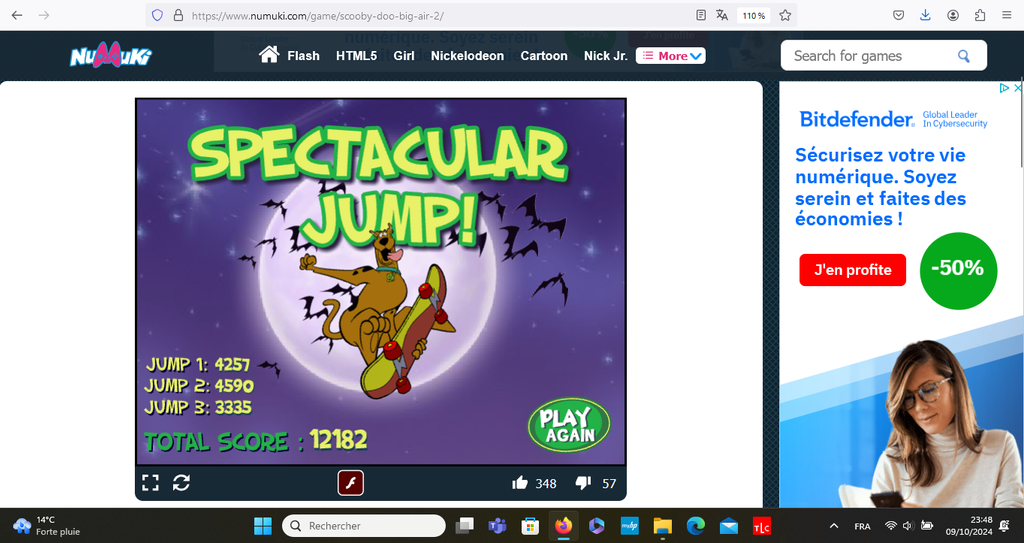Click the thumbs down dislike icon
The height and width of the screenshot is (543, 1024).
pos(583,483)
